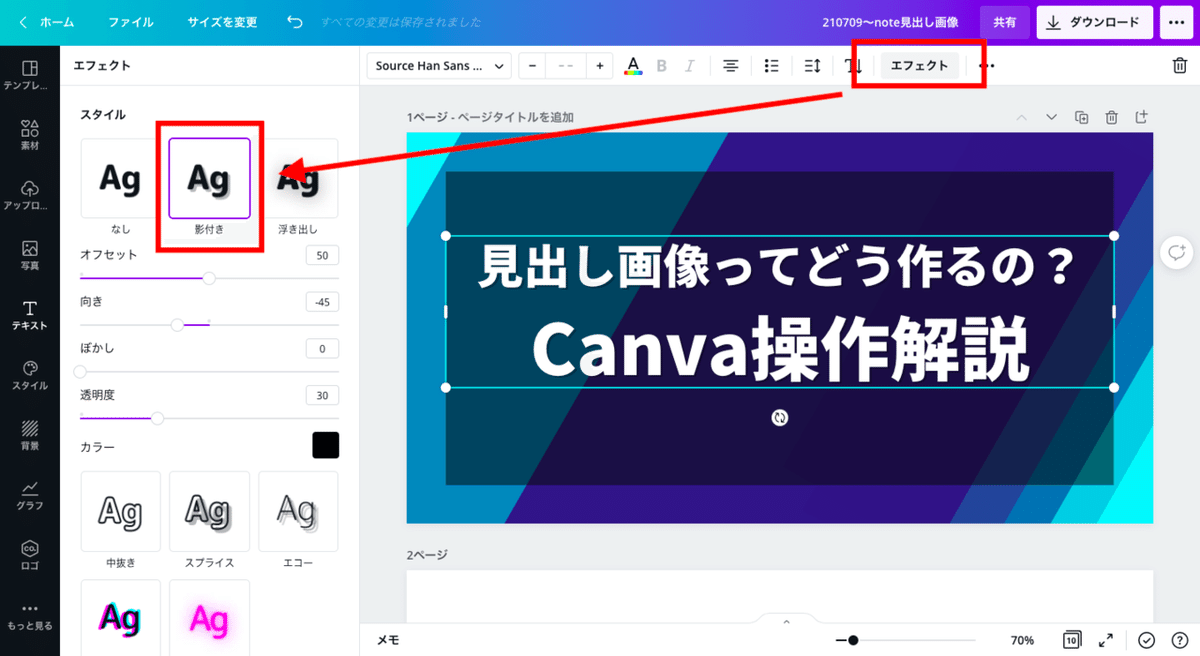Expand the bottom panel with the chevron
This screenshot has height=656, width=1200.
[x=785, y=620]
